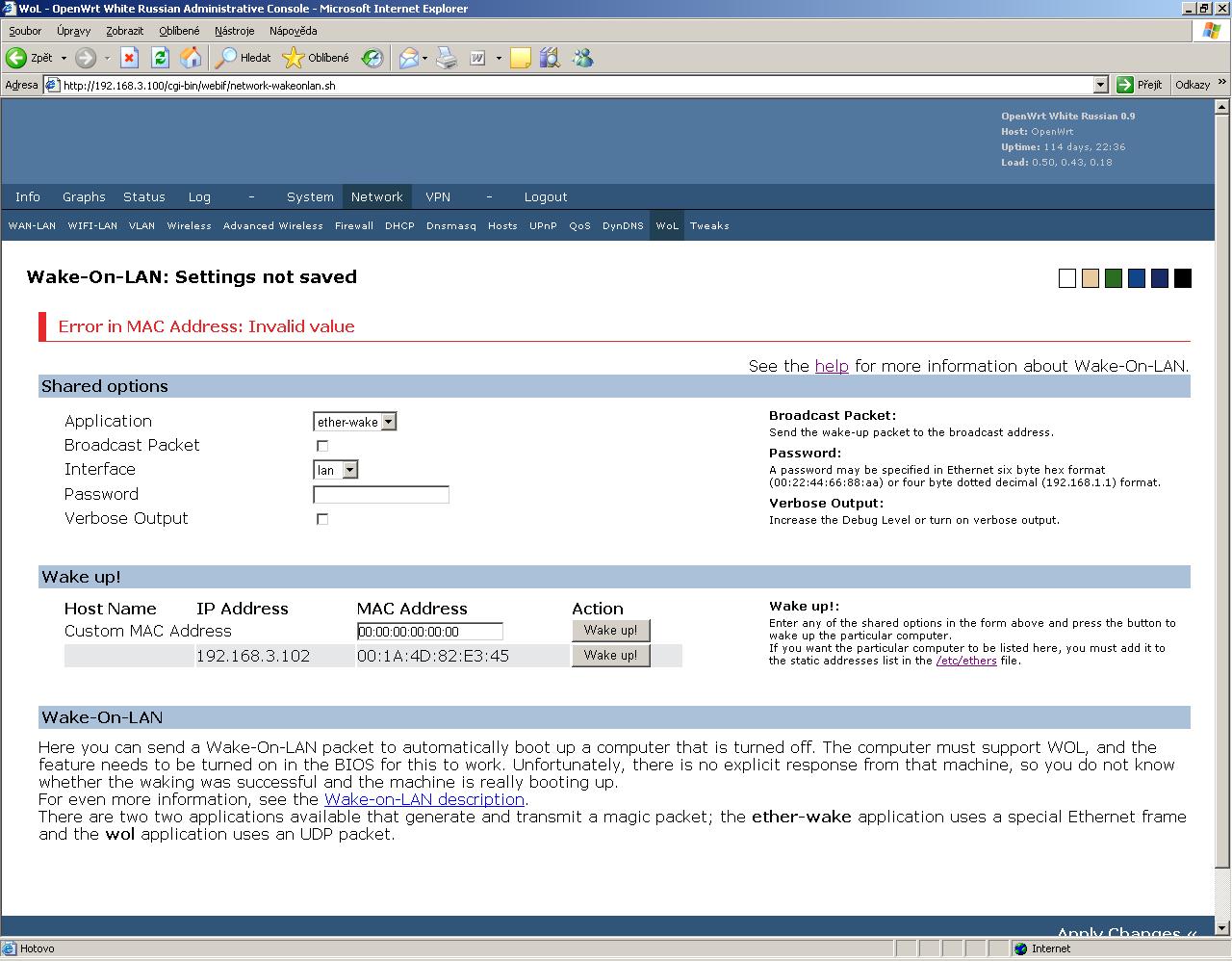Toggle the Verbose Output checkbox
1232x961 pixels.
[322, 519]
